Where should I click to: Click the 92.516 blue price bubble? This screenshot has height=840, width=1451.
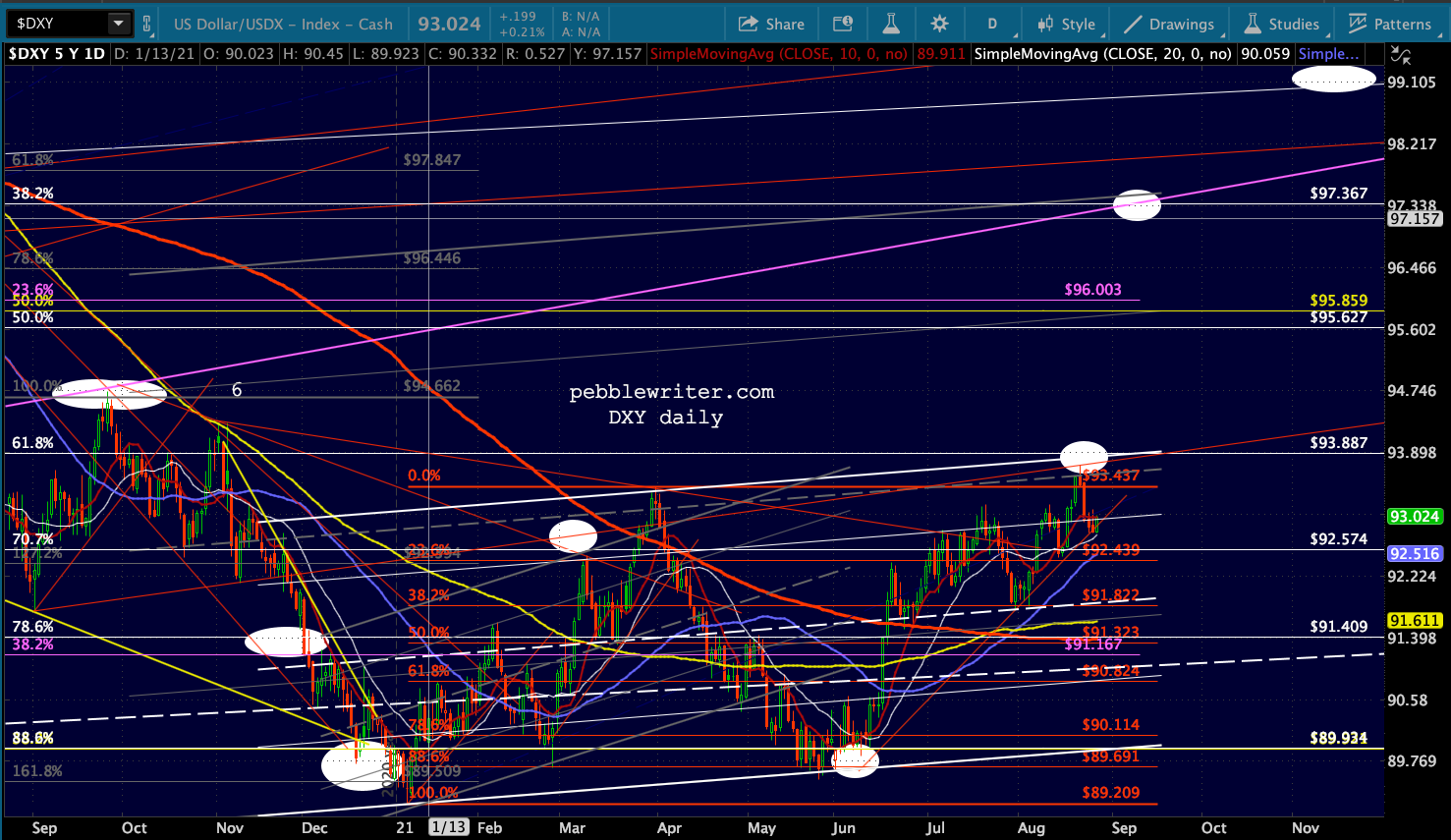click(x=1414, y=554)
